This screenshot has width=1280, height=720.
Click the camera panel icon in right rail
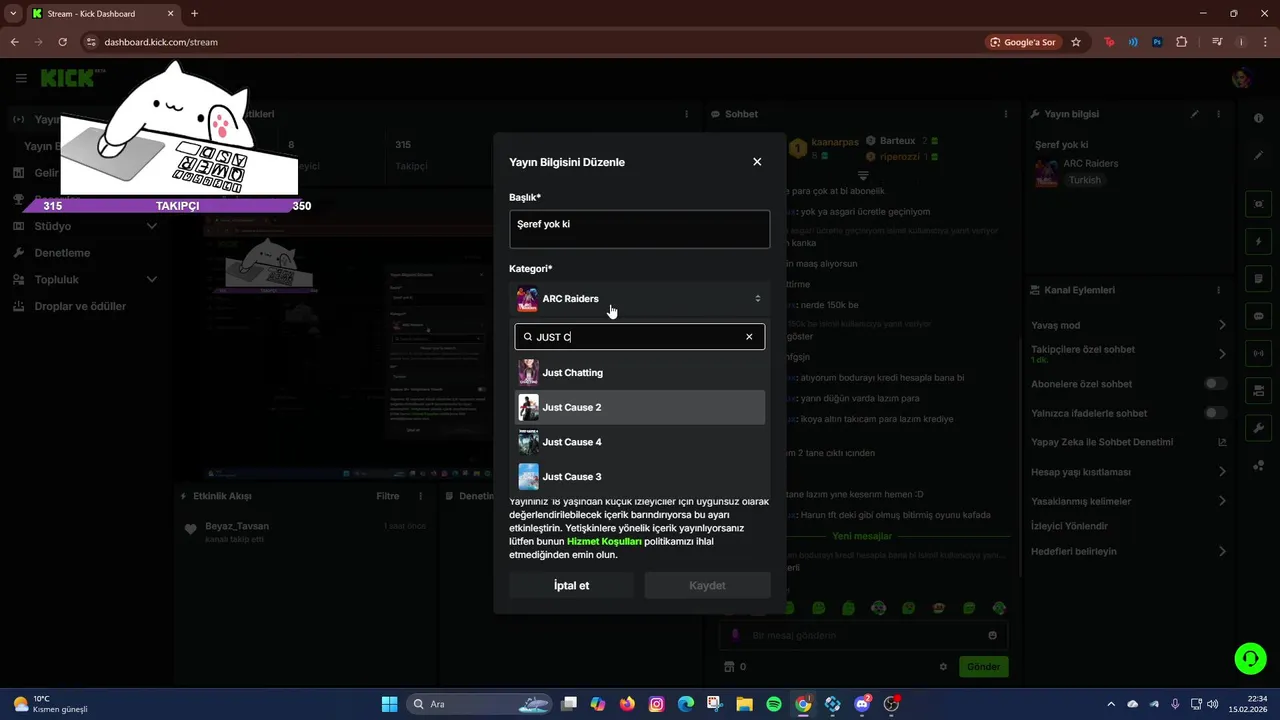1258,390
